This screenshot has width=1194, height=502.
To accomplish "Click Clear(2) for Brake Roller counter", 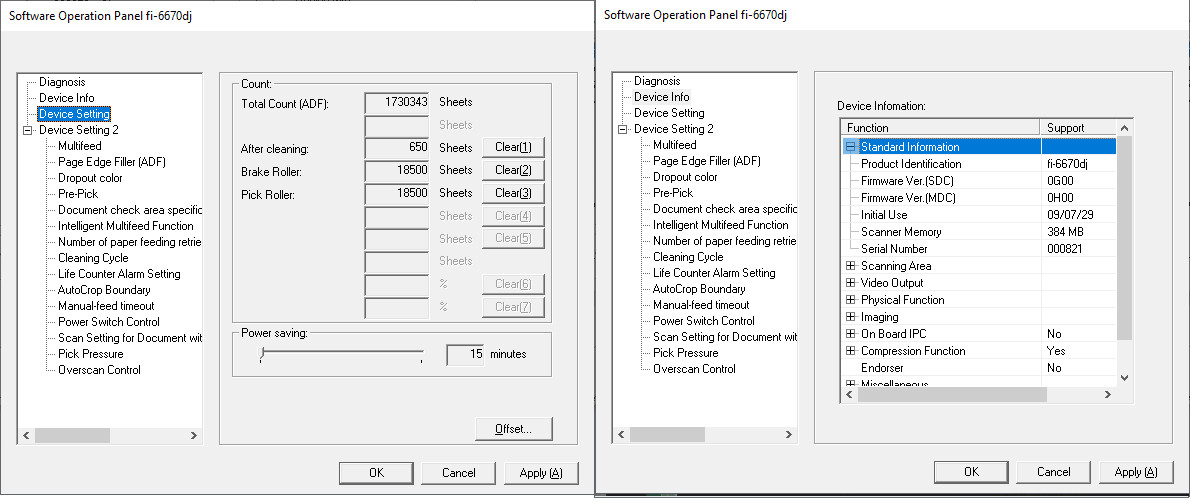I will click(x=513, y=171).
